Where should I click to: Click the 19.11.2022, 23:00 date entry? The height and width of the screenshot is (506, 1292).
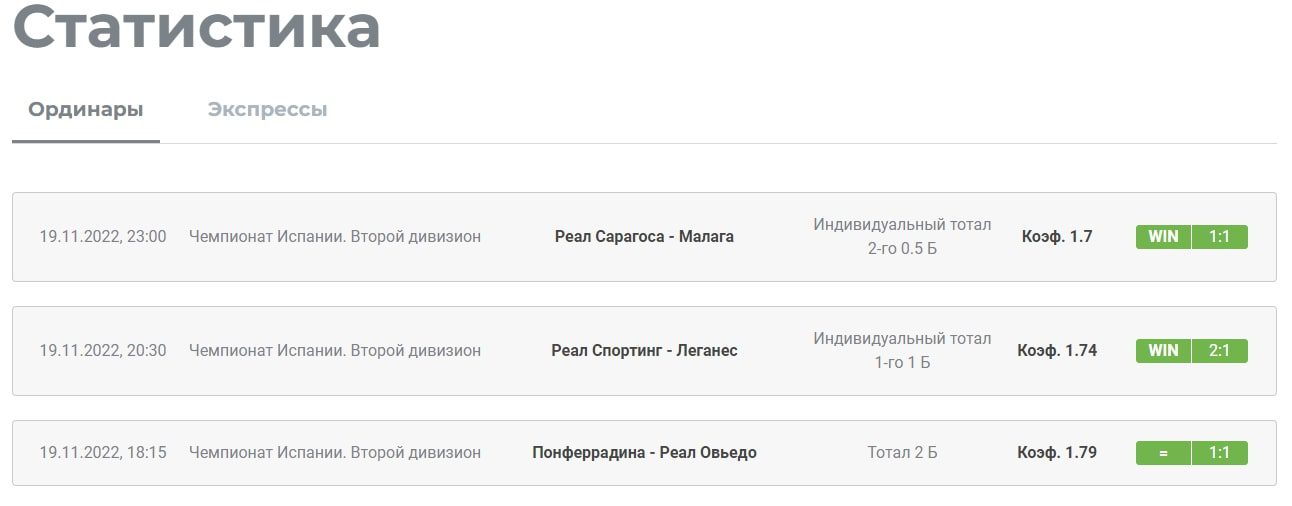pos(103,237)
